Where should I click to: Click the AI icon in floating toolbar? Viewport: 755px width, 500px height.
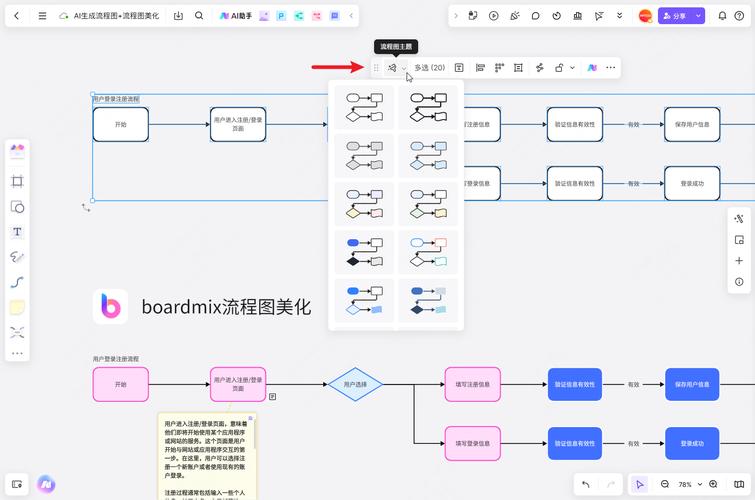pyautogui.click(x=592, y=68)
